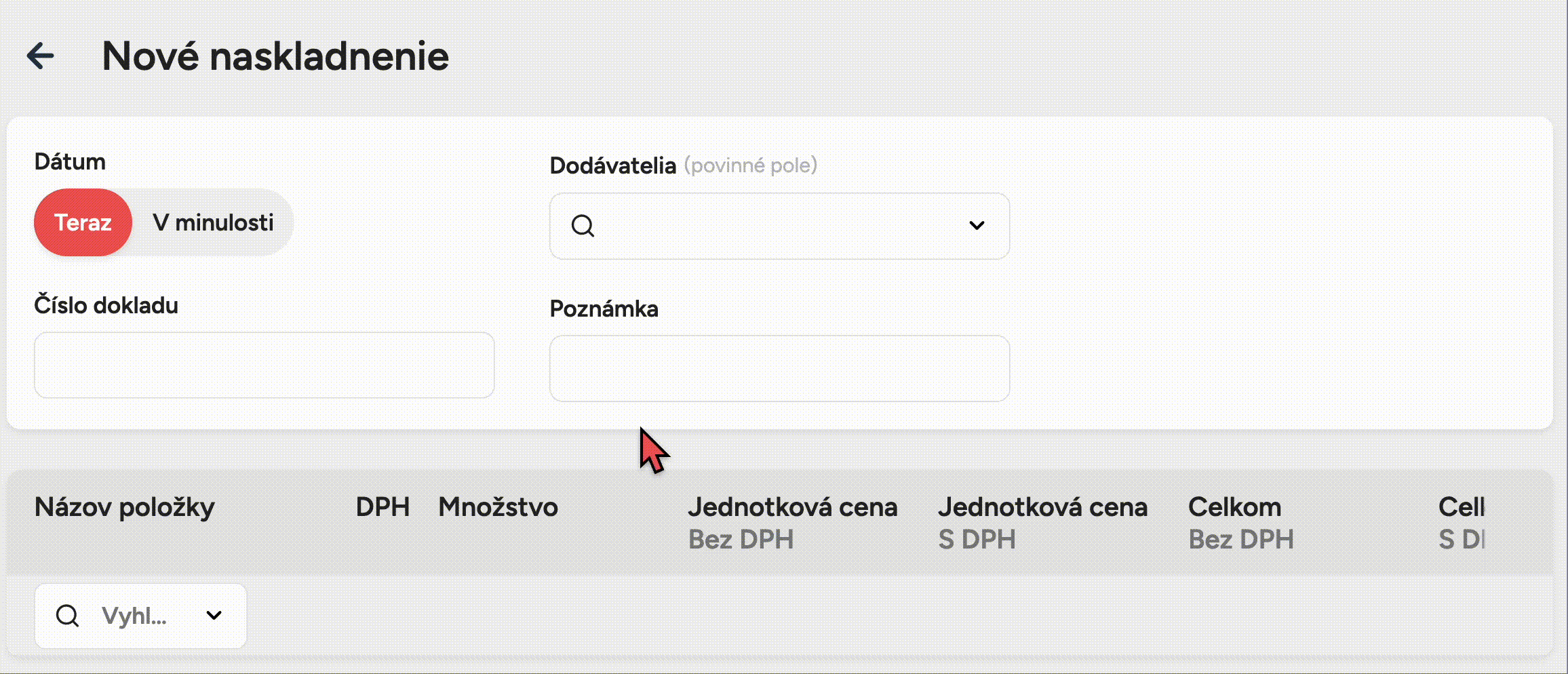Viewport: 1568px width, 674px height.
Task: Expand the Dodávatelia dropdown chevron
Action: pyautogui.click(x=976, y=226)
